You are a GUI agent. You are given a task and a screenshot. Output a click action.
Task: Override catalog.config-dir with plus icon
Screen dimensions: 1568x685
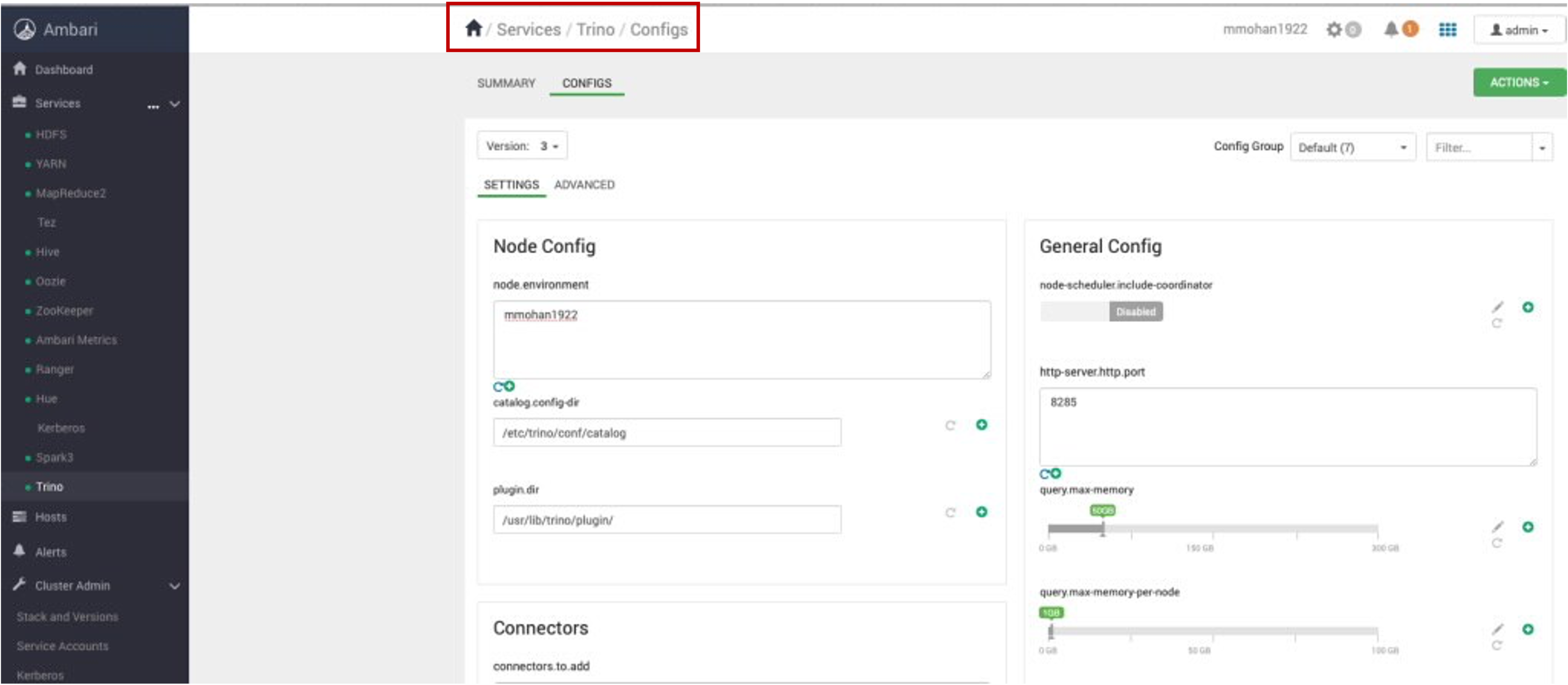click(981, 425)
